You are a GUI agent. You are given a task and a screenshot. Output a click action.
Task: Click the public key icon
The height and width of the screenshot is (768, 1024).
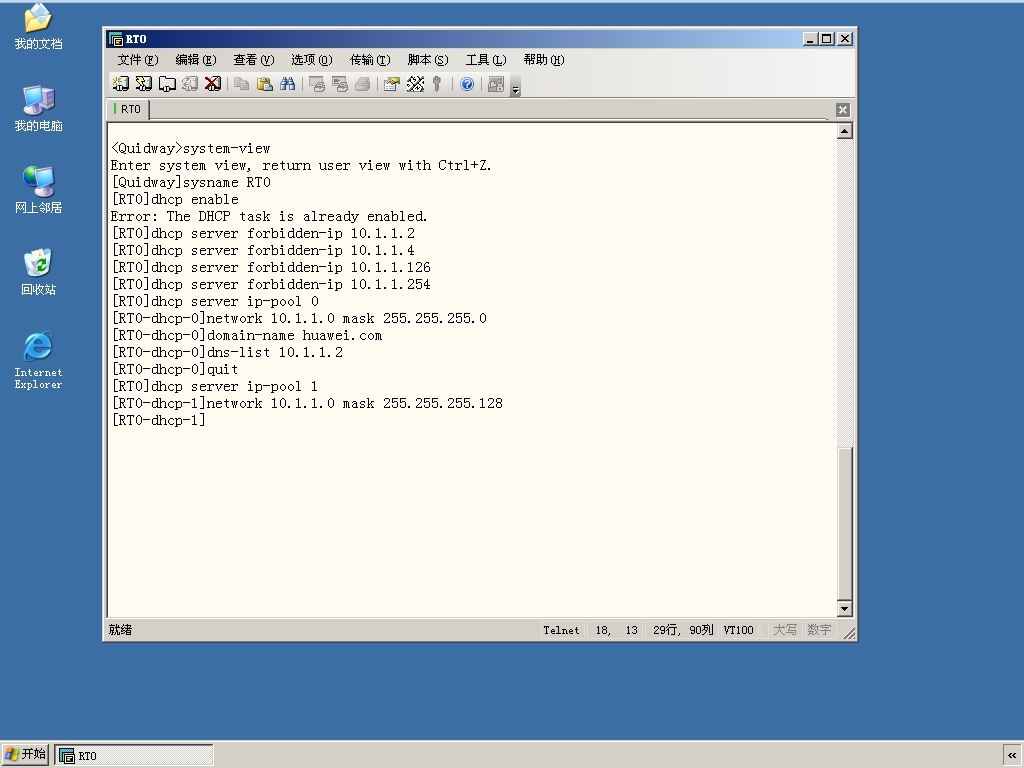point(437,84)
